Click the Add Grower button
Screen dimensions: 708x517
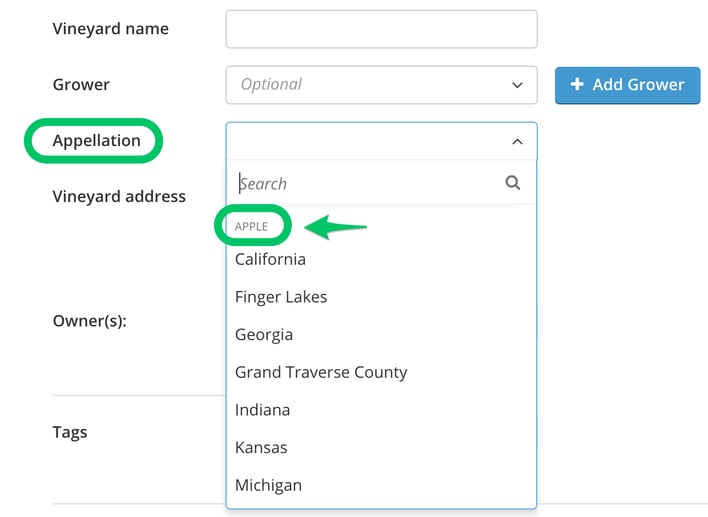point(628,85)
